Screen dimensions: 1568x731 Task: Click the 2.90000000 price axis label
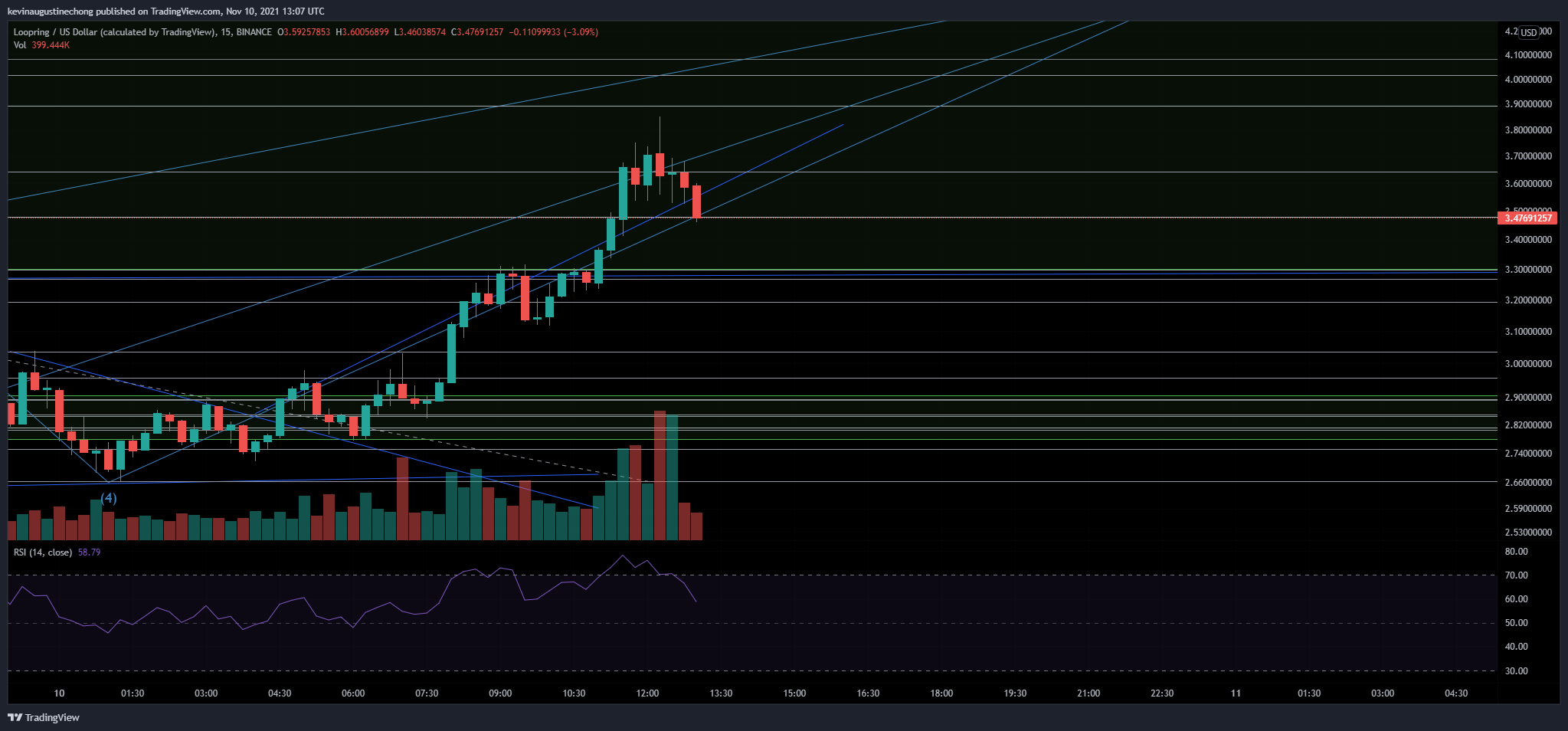1528,398
